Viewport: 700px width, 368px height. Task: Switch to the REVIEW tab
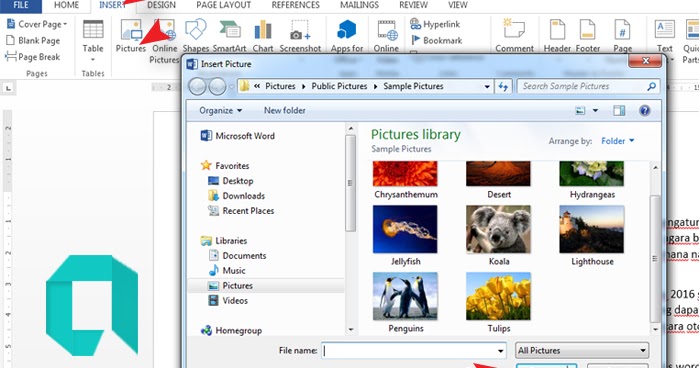tap(413, 5)
